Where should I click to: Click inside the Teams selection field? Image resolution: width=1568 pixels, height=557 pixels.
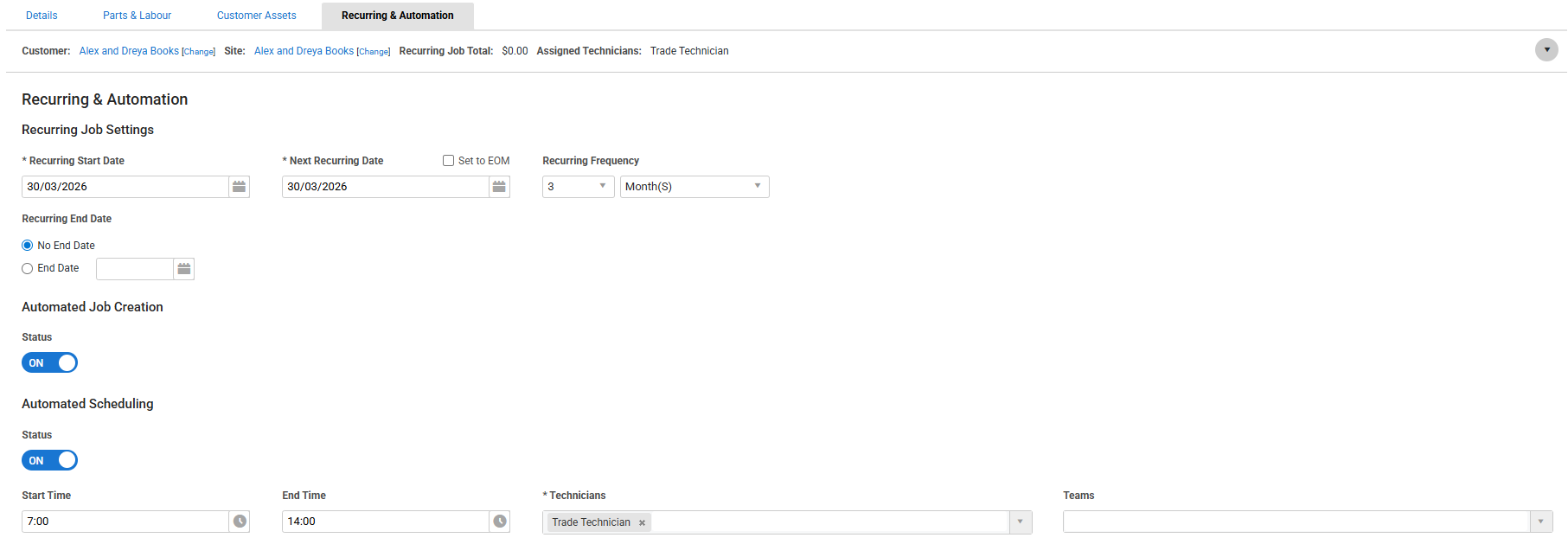click(x=1296, y=522)
